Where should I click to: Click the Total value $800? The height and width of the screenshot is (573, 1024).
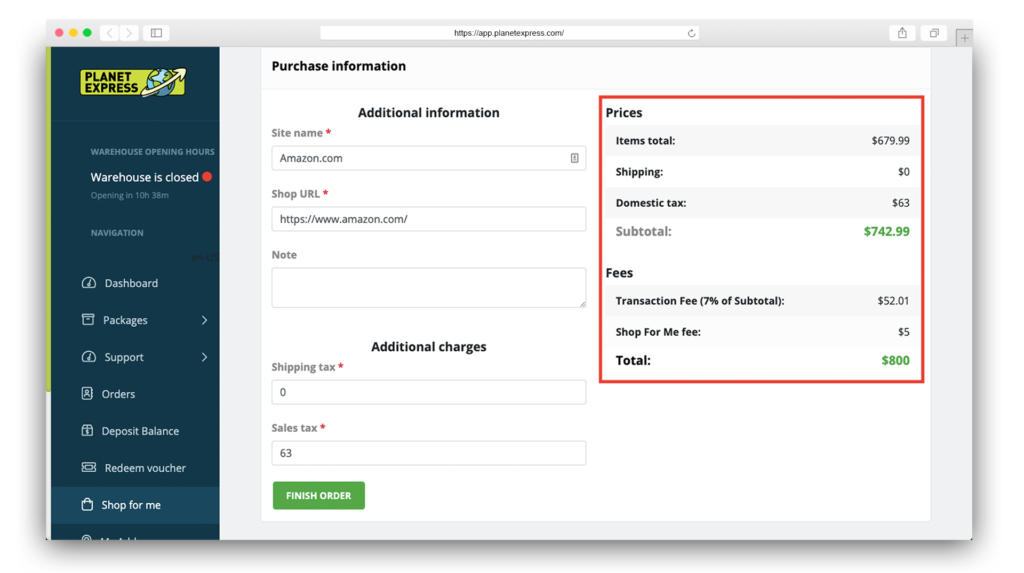(895, 361)
